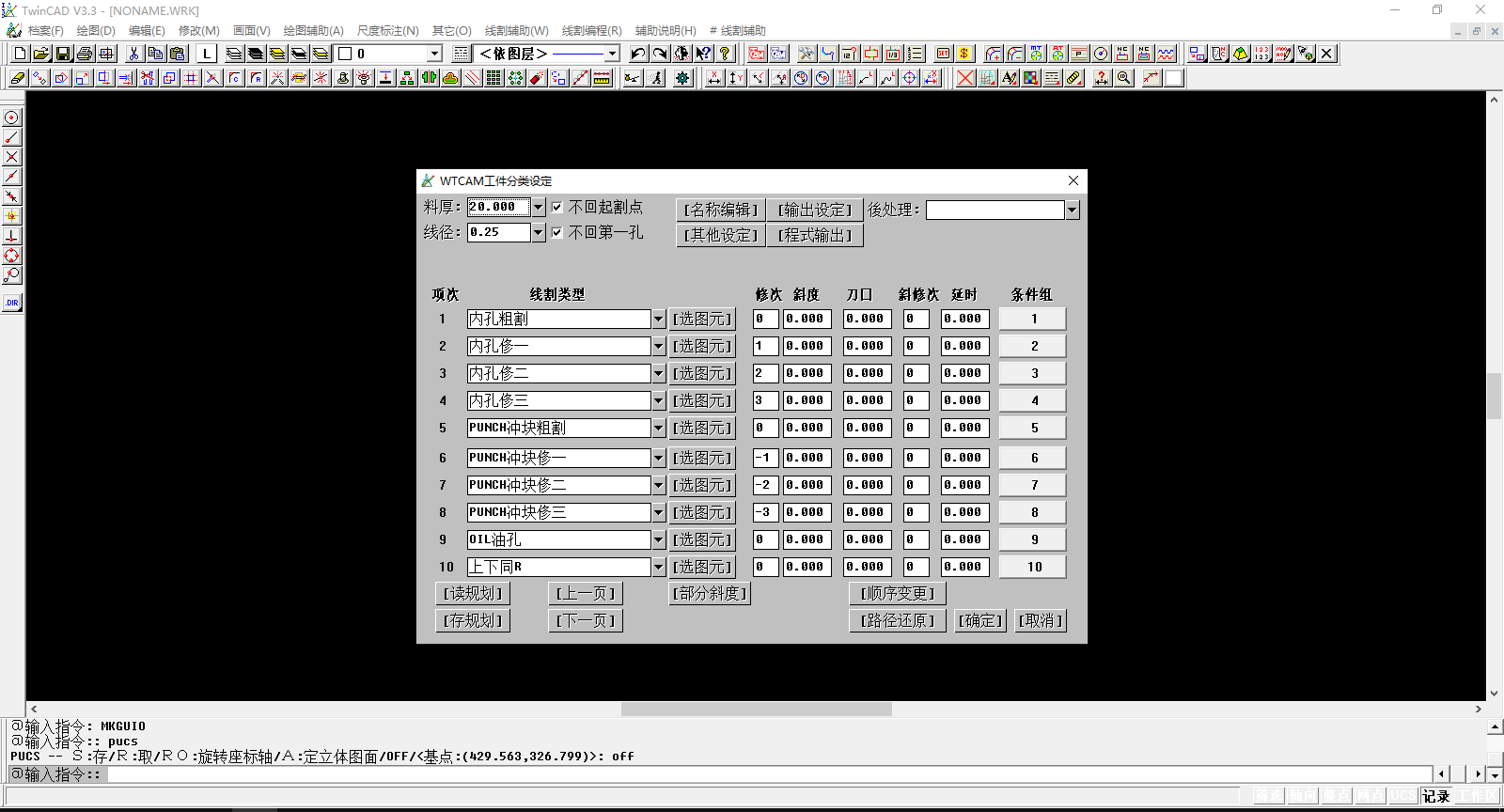Screen dimensions: 1504x812
Task: Click the [程式输出] button
Action: point(814,235)
